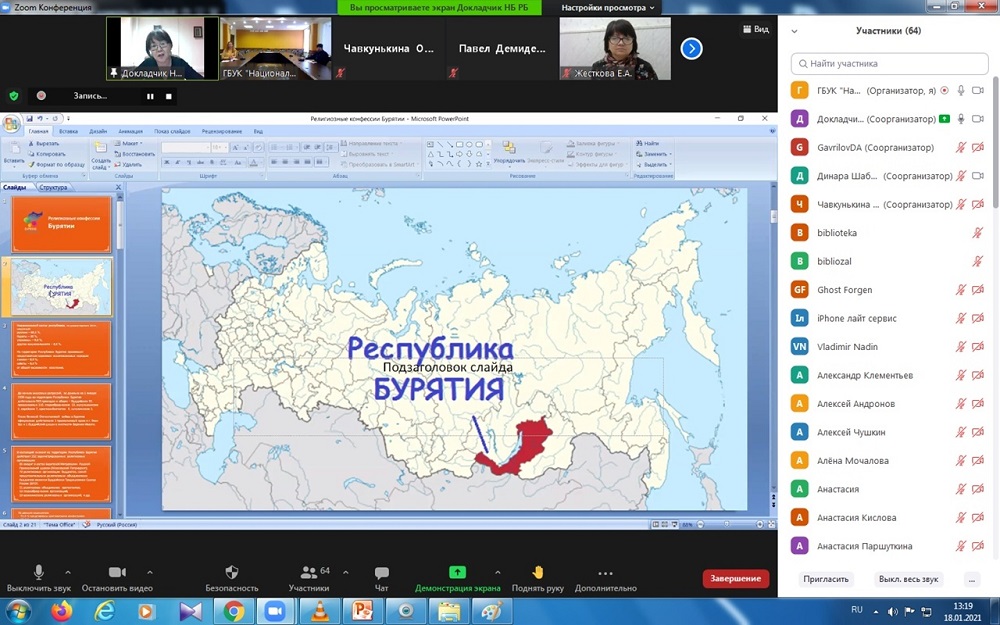Click Создать слайд in the ribbon
The image size is (1000, 625).
[101, 156]
